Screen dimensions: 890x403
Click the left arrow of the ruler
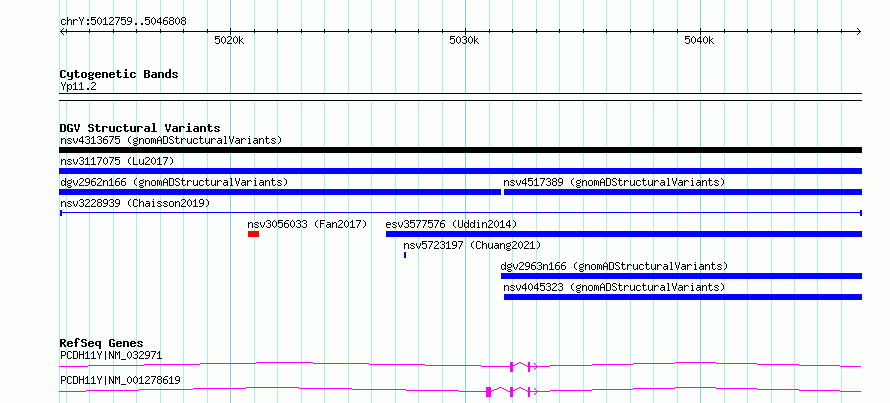pyautogui.click(x=62, y=31)
